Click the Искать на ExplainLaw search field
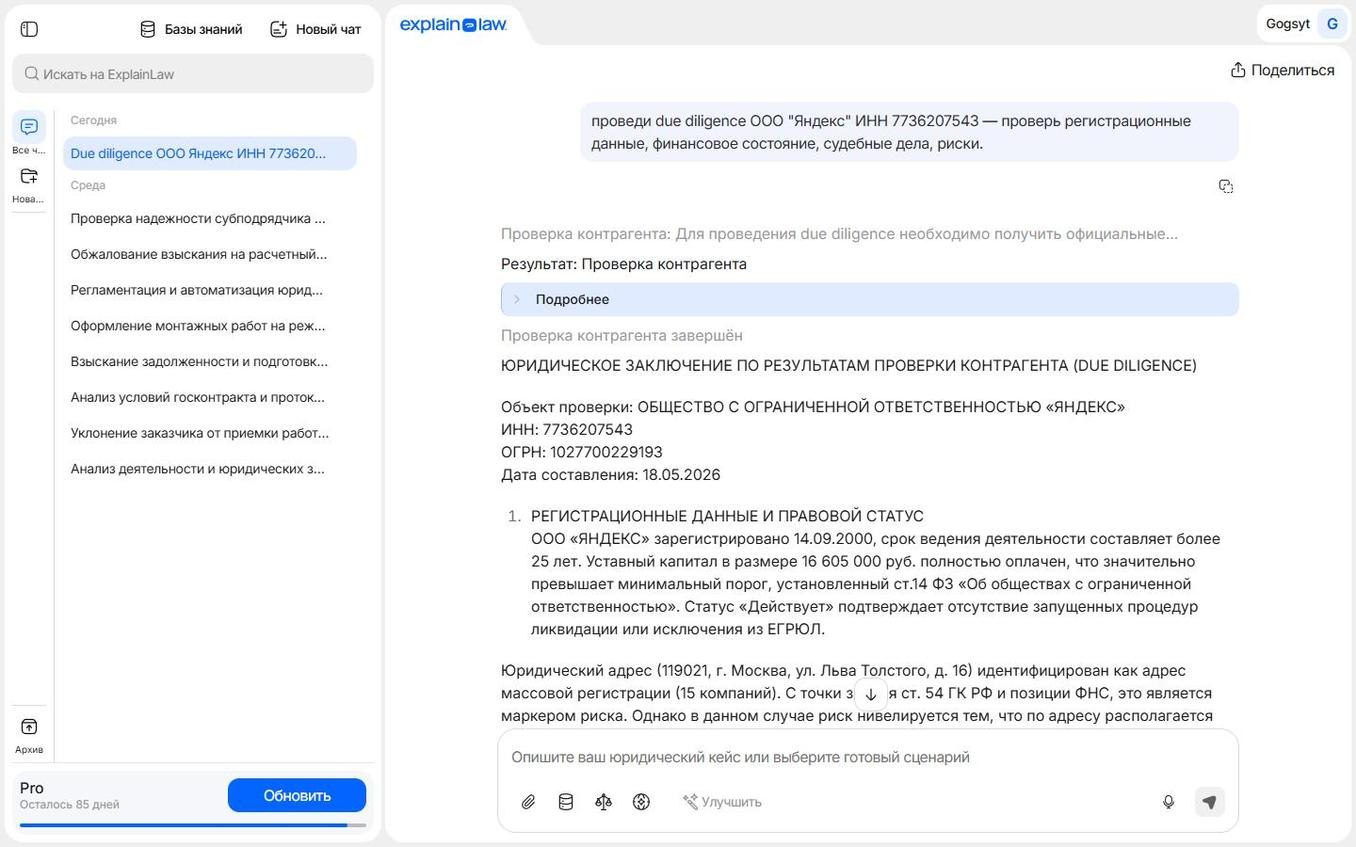The height and width of the screenshot is (847, 1356). pos(193,74)
